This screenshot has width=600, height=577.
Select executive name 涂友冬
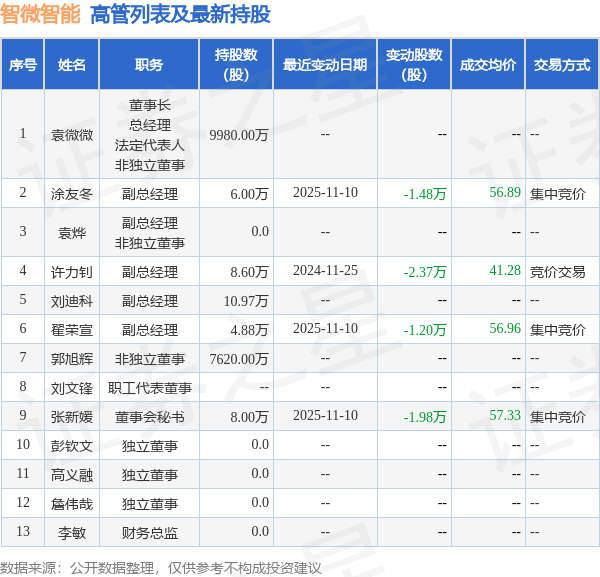coord(72,194)
